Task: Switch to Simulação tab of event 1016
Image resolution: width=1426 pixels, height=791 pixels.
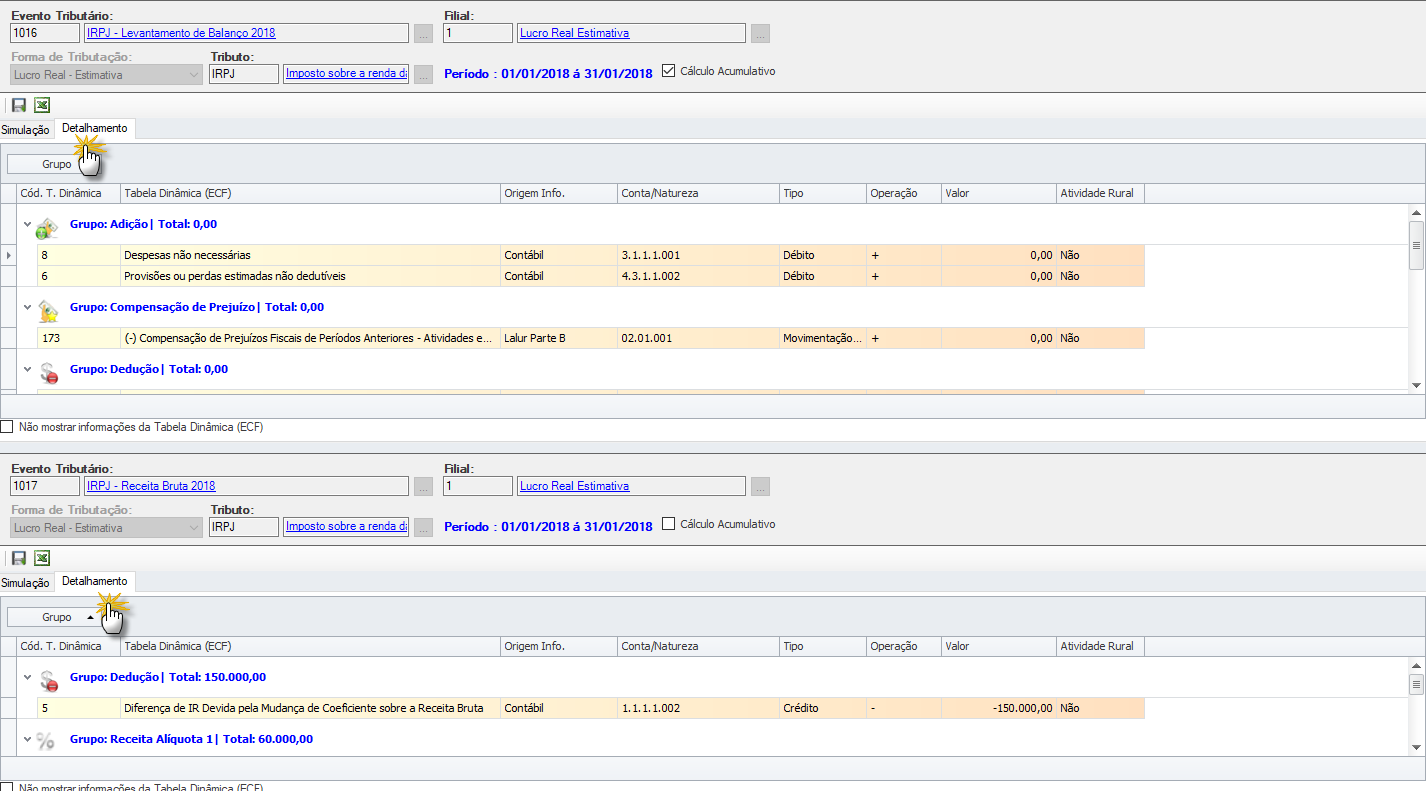Action: tap(25, 130)
